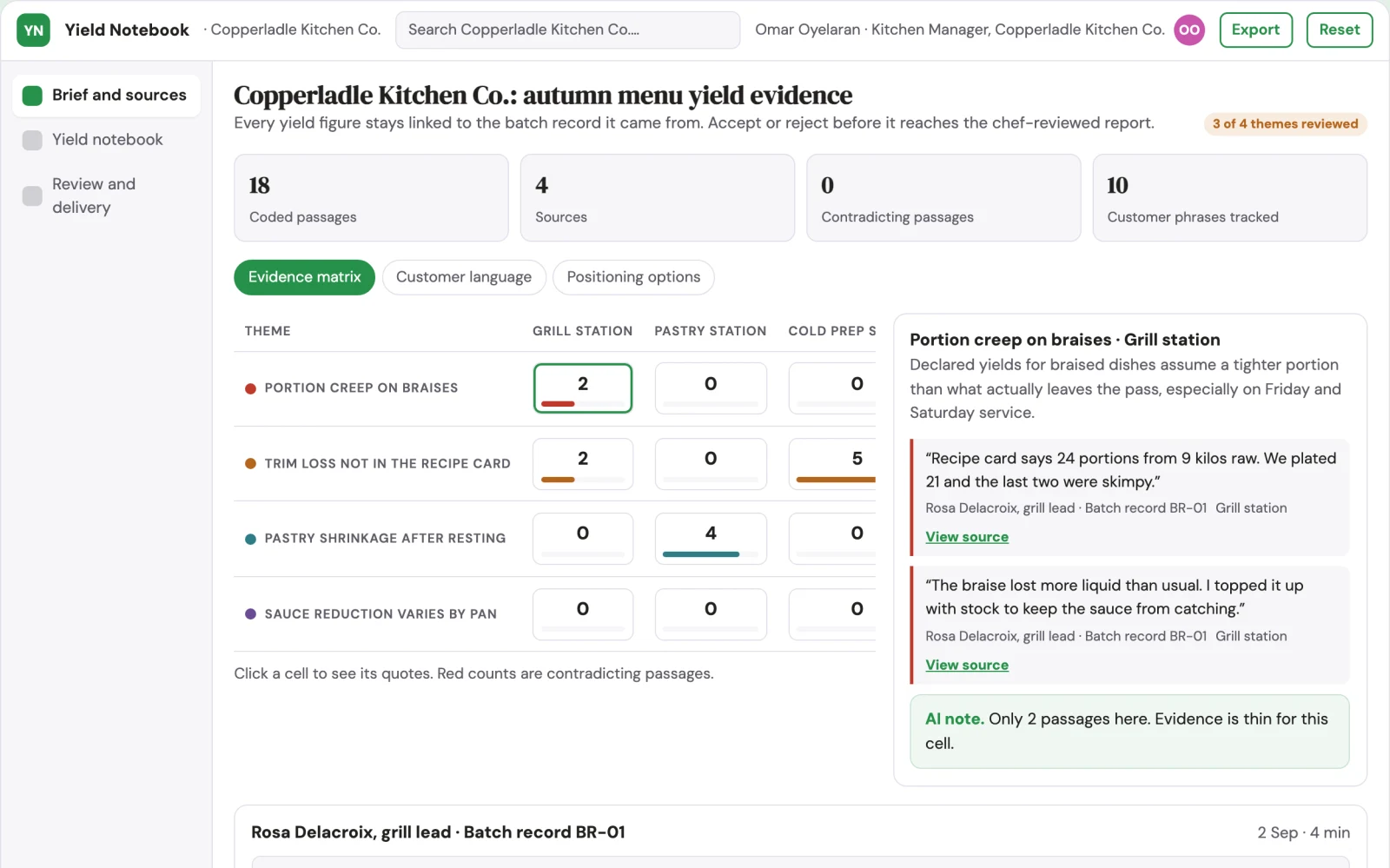Viewport: 1390px width, 868px height.
Task: Switch to Positioning options tab
Action: [x=633, y=277]
